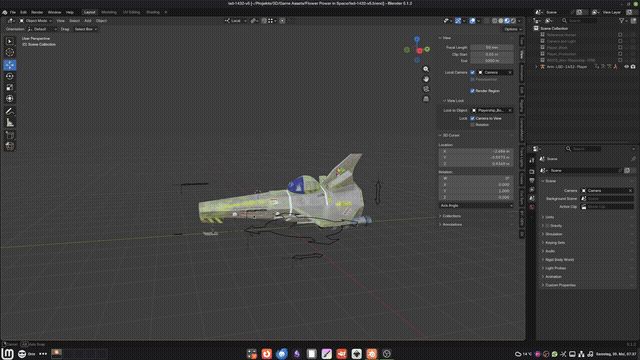Adjust the 3D Cursor Location X field
This screenshot has width=640, height=360.
[x=476, y=151]
